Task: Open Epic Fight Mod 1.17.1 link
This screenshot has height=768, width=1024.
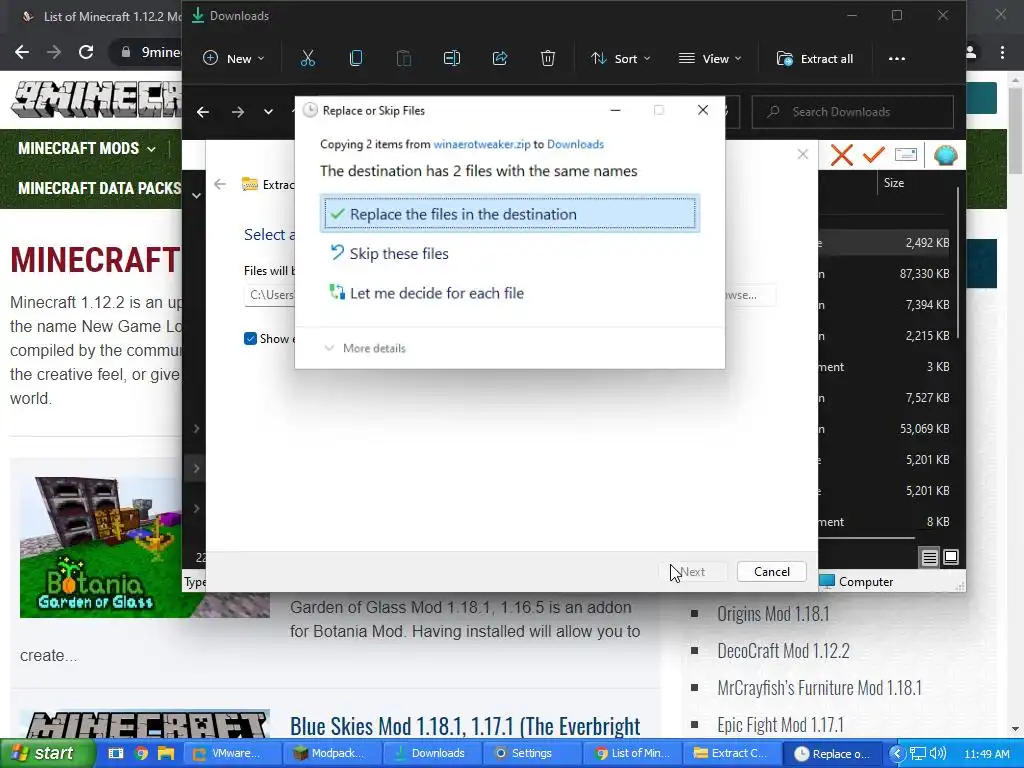Action: click(x=780, y=724)
